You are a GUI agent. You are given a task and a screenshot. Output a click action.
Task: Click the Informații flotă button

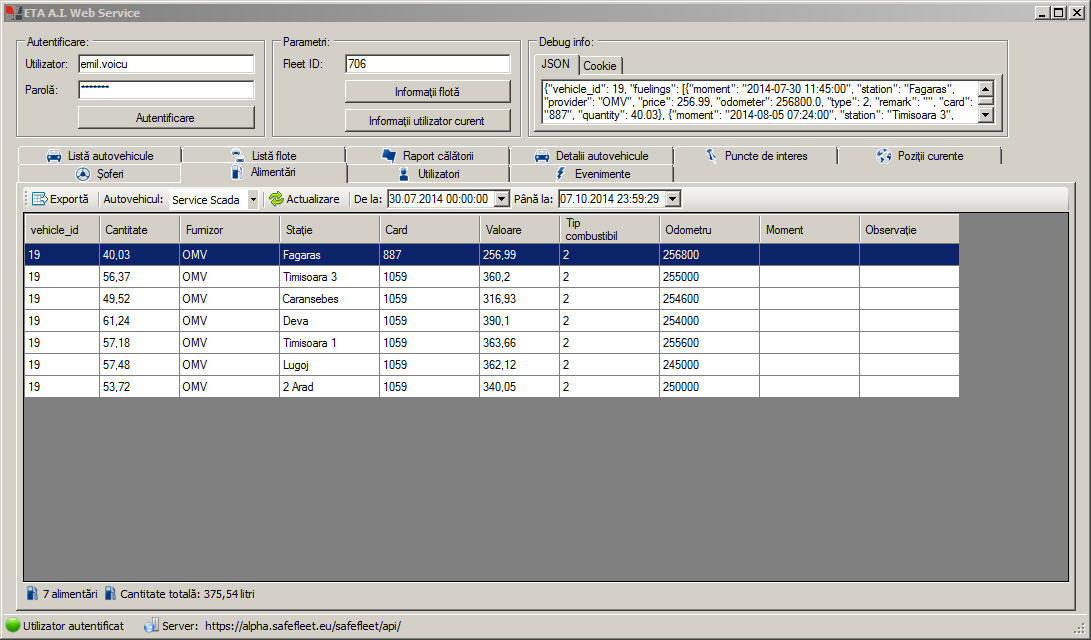[x=427, y=91]
